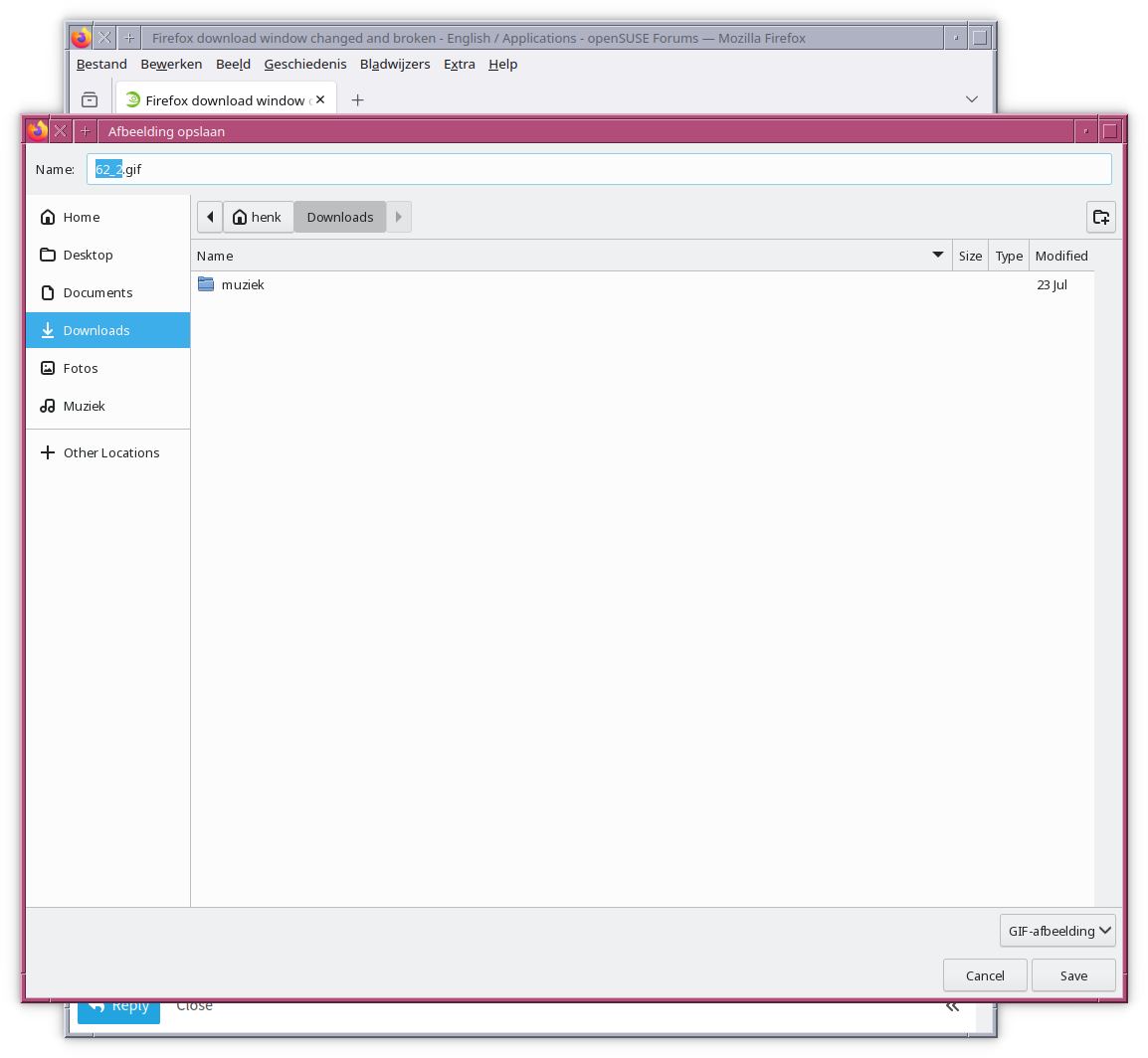Click the plus icon in save dialog titlebar
Screen dimensions: 1148x1058
click(x=85, y=131)
